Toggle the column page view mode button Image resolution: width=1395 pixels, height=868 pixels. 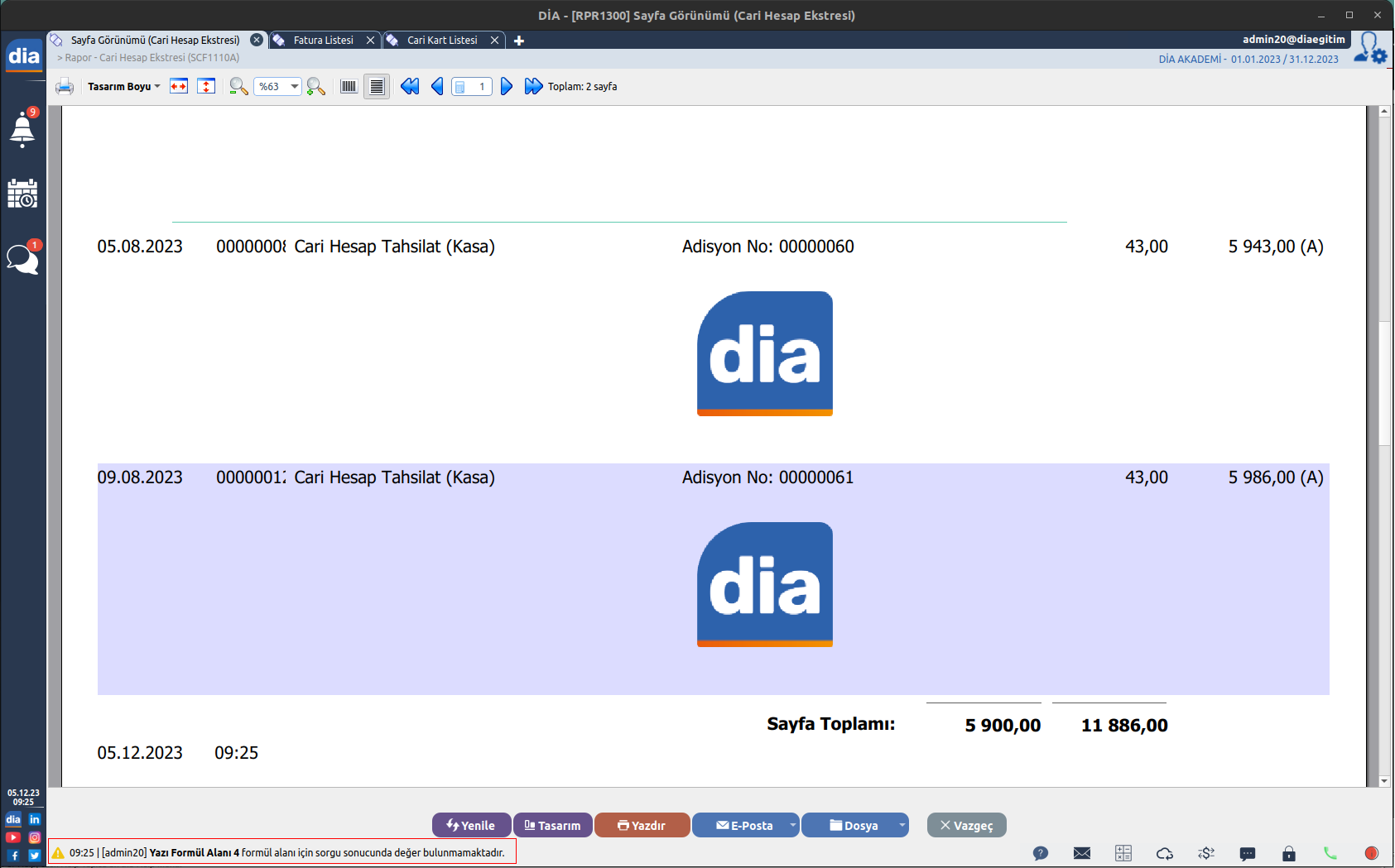click(349, 87)
